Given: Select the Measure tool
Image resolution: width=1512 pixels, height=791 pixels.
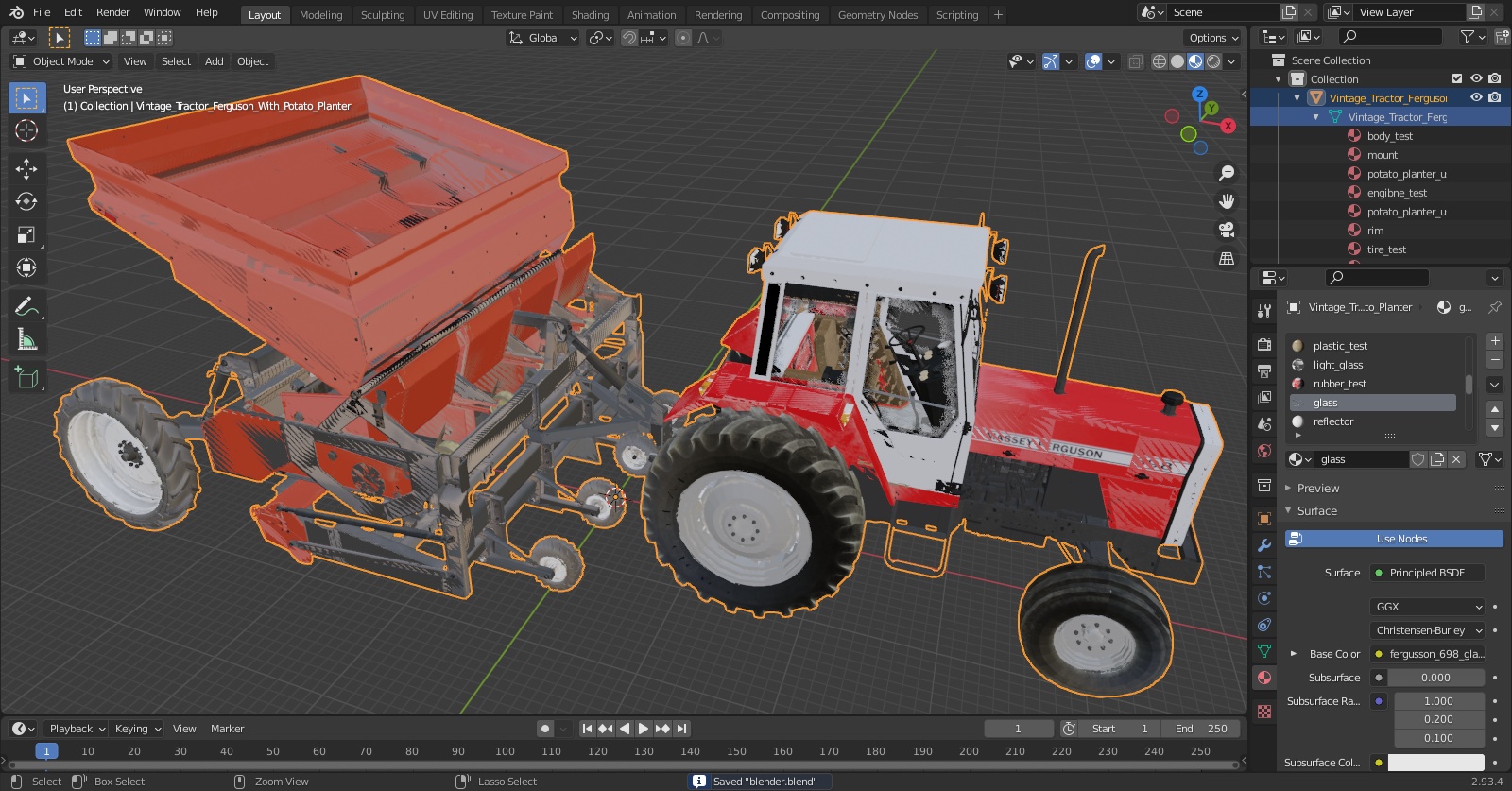Looking at the screenshot, I should pyautogui.click(x=26, y=338).
